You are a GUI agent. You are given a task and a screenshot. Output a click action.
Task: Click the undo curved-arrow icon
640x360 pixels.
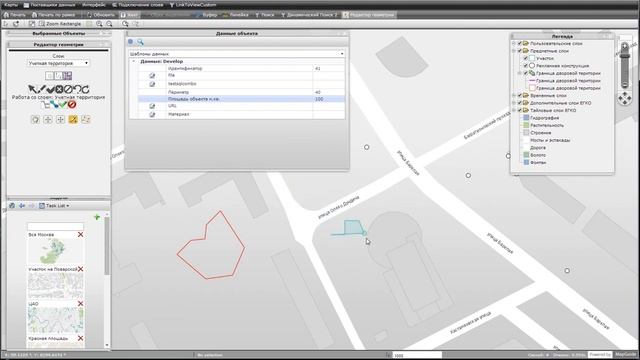coord(77,89)
